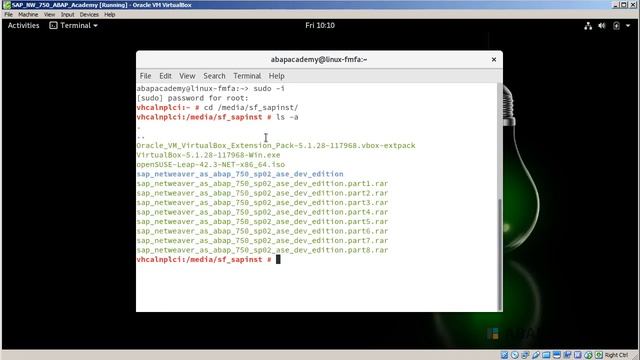Click the '[sudo] password for root:' line
Viewport: 640px width, 360px height.
click(192, 98)
